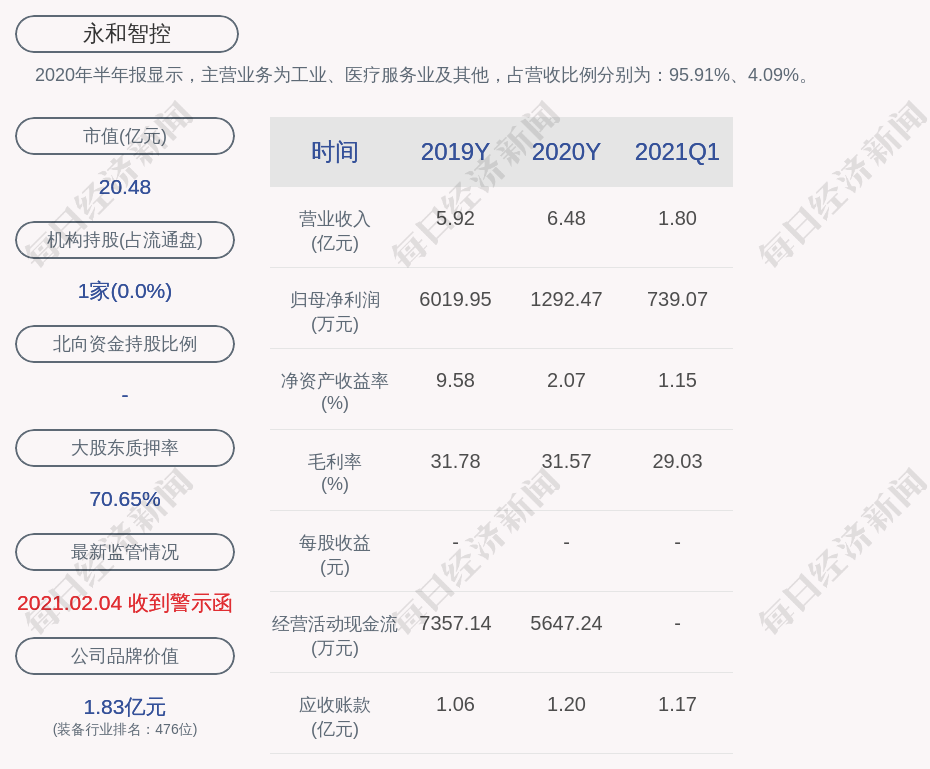Select the red 2021.02.04 收到警示函 notice

[x=125, y=604]
